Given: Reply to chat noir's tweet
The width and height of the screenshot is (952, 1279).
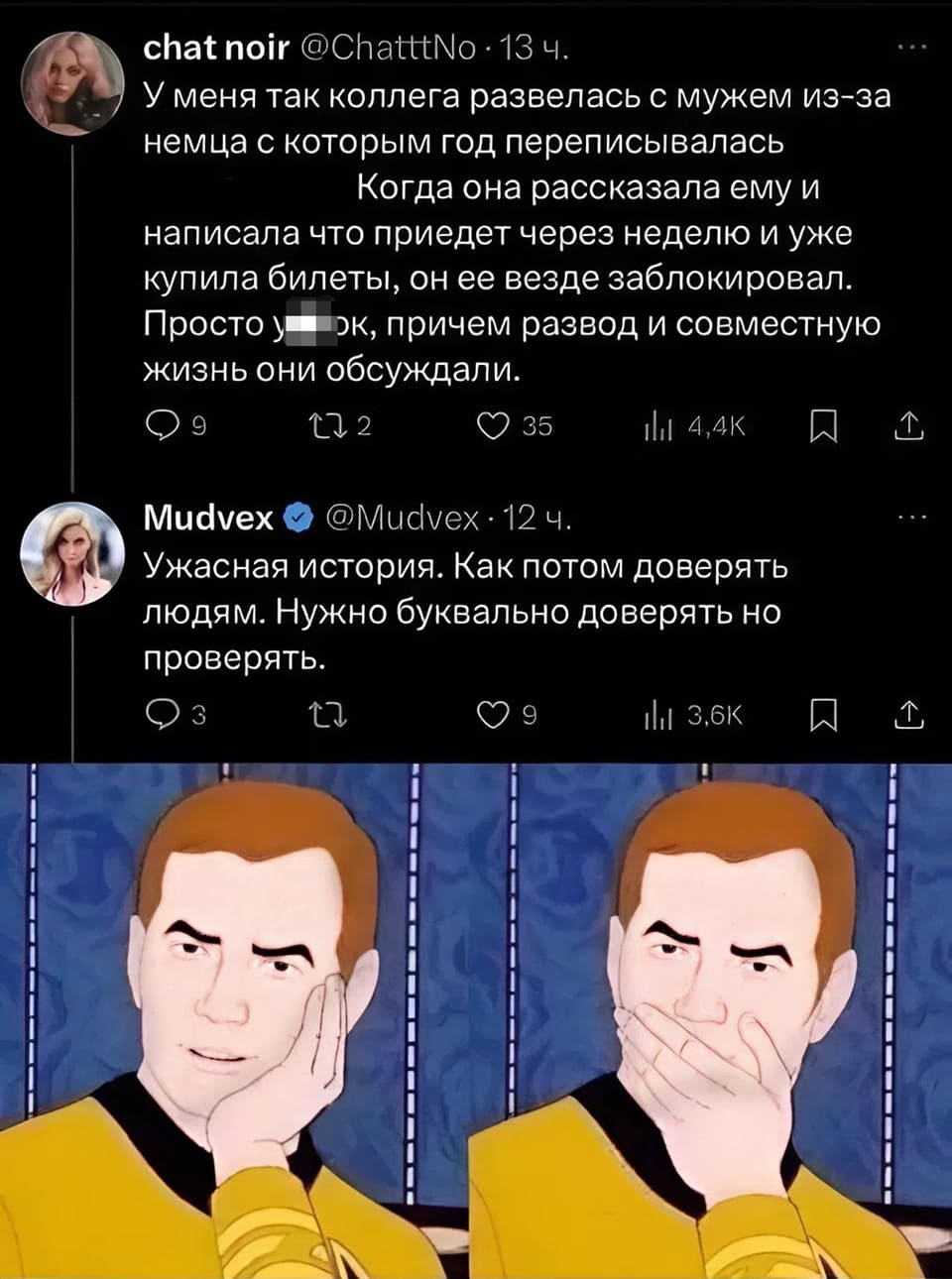Looking at the screenshot, I should point(162,426).
